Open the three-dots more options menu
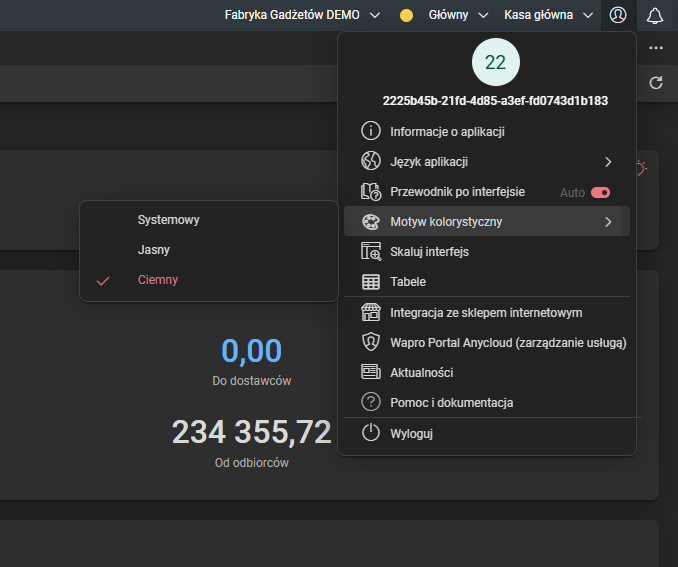Image resolution: width=678 pixels, height=567 pixels. point(656,48)
